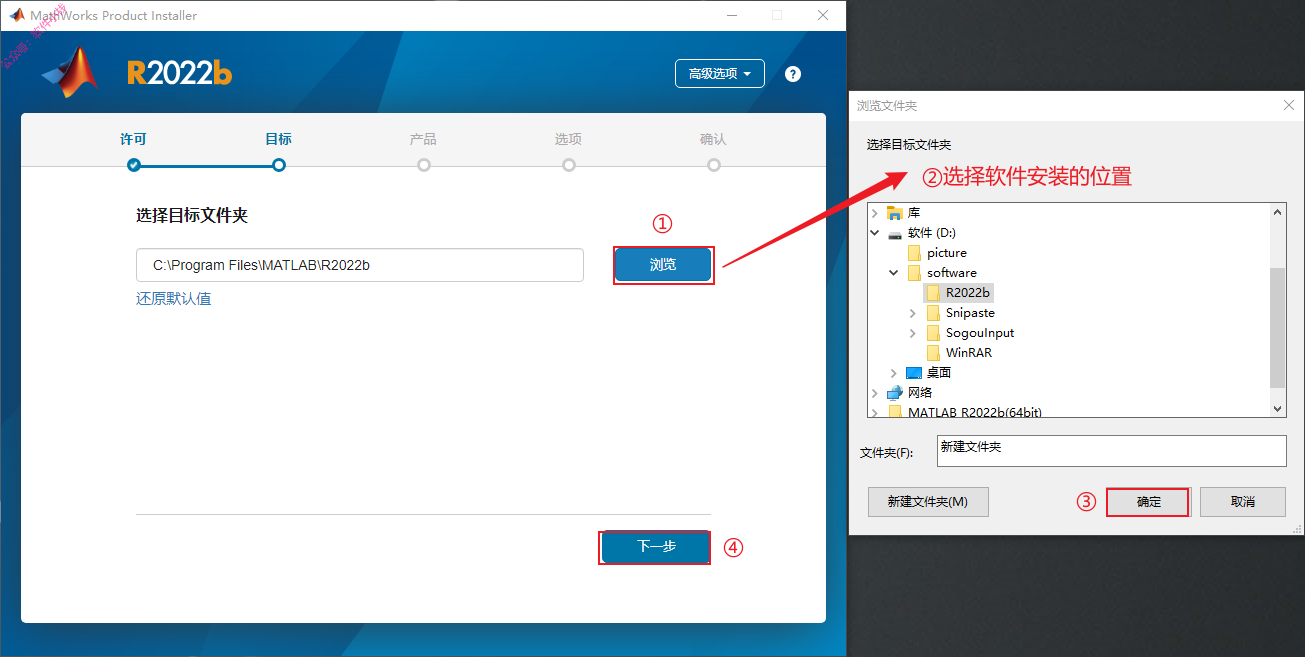The height and width of the screenshot is (657, 1305).
Task: Click the Snipaste folder icon
Action: [x=933, y=313]
